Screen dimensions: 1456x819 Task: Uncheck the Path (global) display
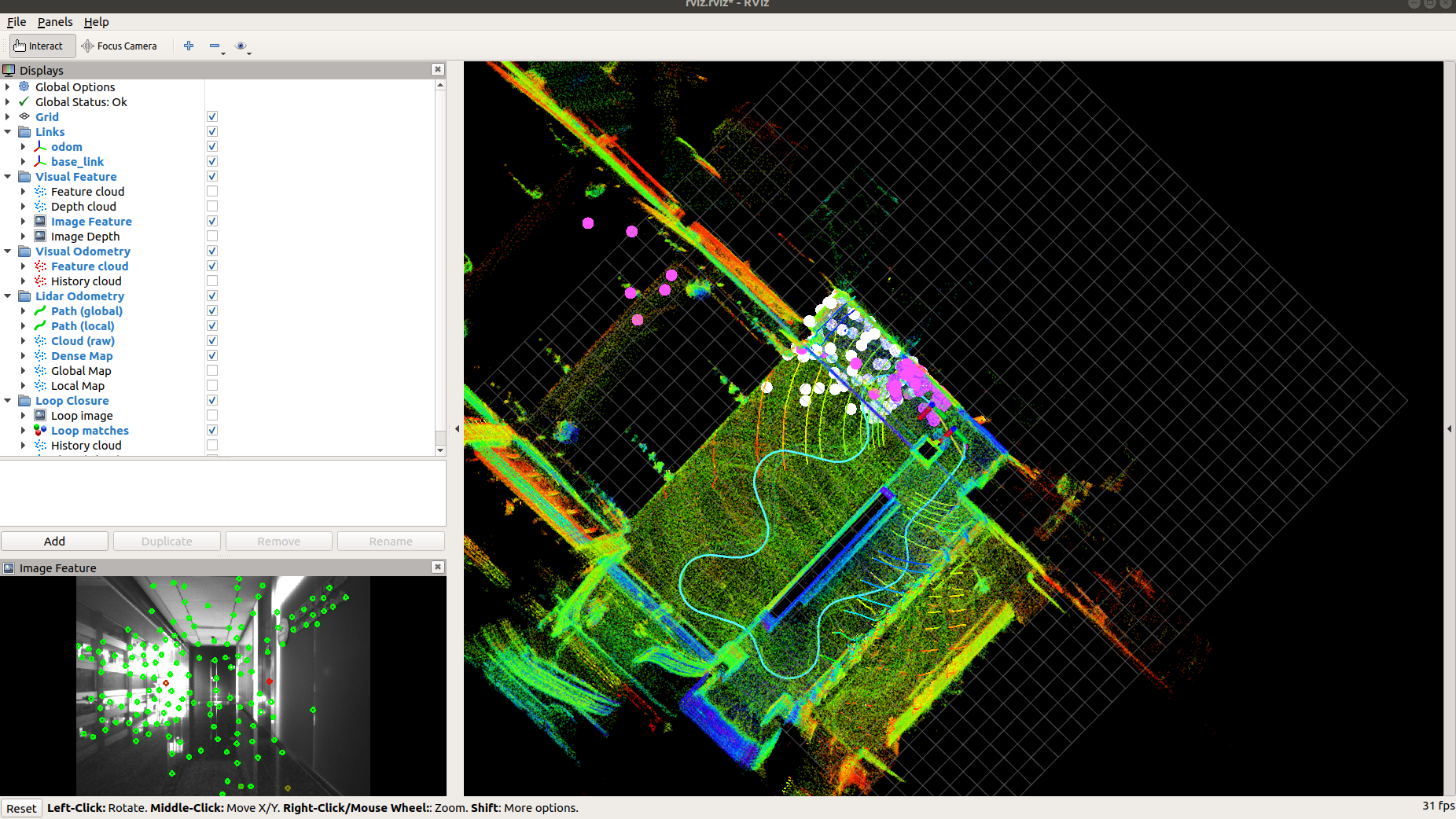pyautogui.click(x=212, y=310)
